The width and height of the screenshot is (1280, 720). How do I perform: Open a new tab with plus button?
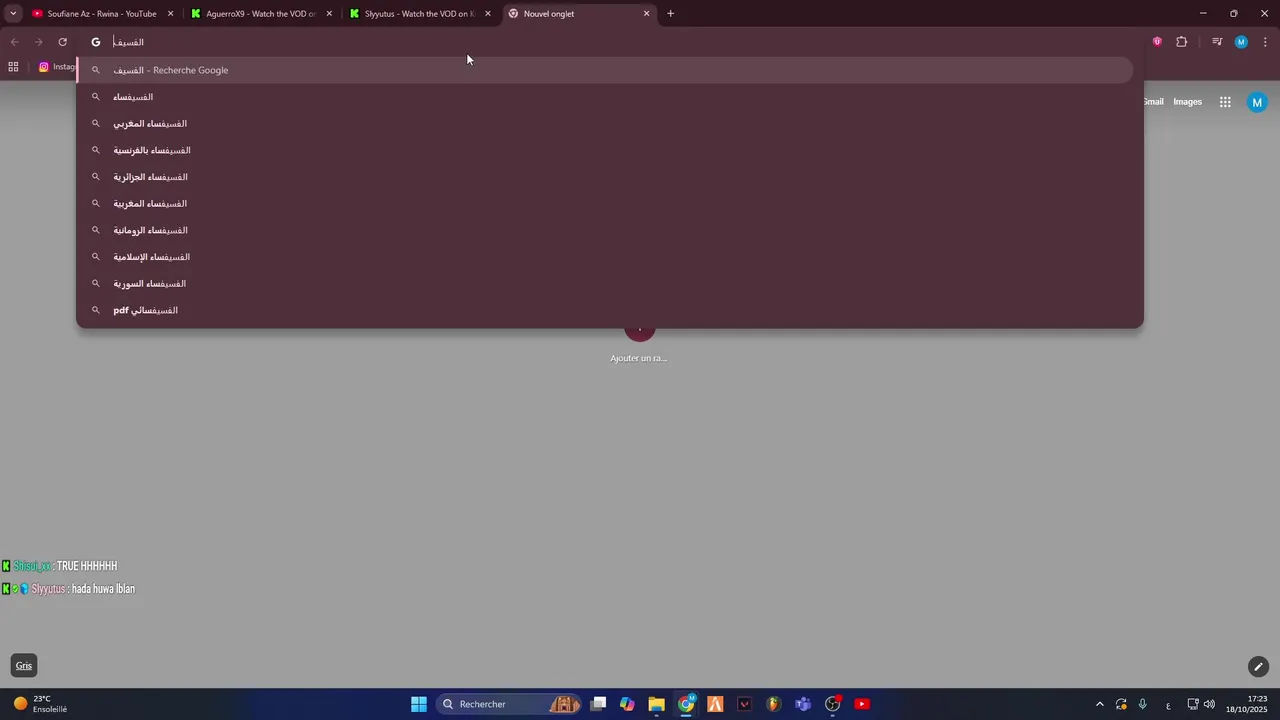click(x=670, y=14)
